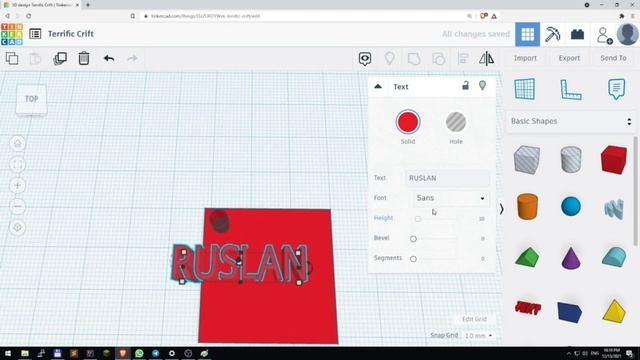Open the Bricks mode
This screenshot has width=640, height=360.
[577, 34]
